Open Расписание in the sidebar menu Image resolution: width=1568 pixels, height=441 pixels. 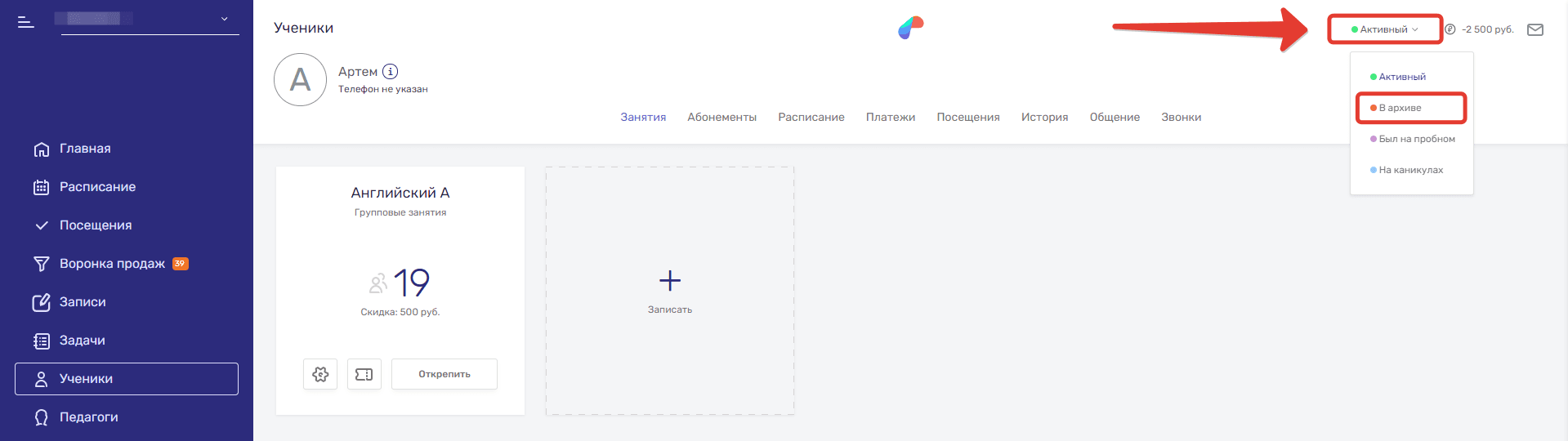[97, 187]
